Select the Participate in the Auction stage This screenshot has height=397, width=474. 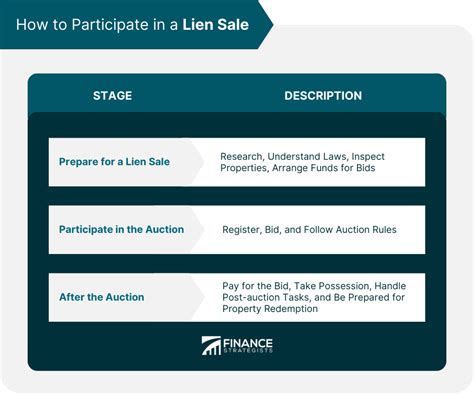[121, 229]
